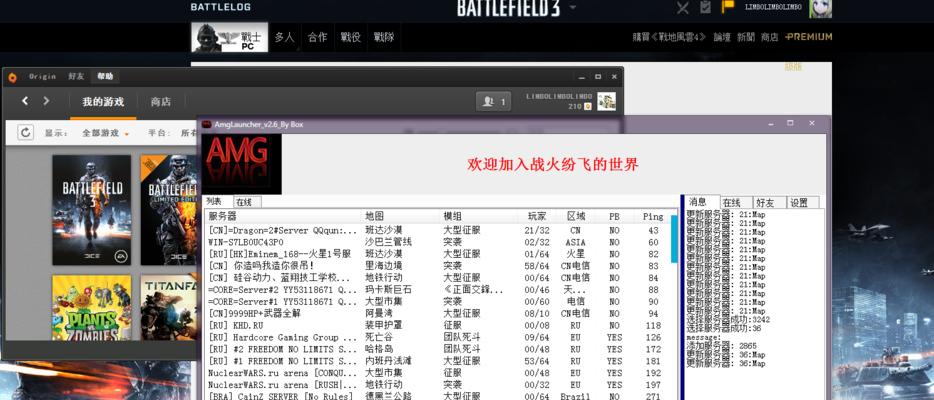The height and width of the screenshot is (400, 934).
Task: Select the 列表 tab in AmgLauncher
Action: click(214, 201)
